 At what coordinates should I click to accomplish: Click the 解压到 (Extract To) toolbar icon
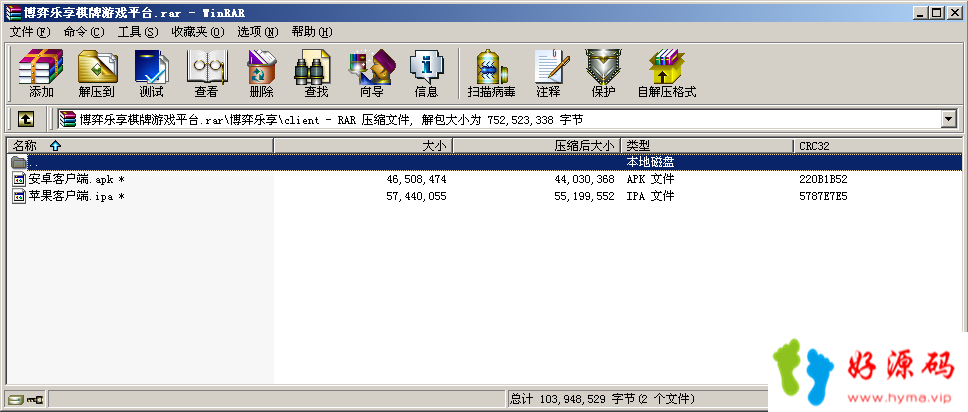tap(97, 67)
